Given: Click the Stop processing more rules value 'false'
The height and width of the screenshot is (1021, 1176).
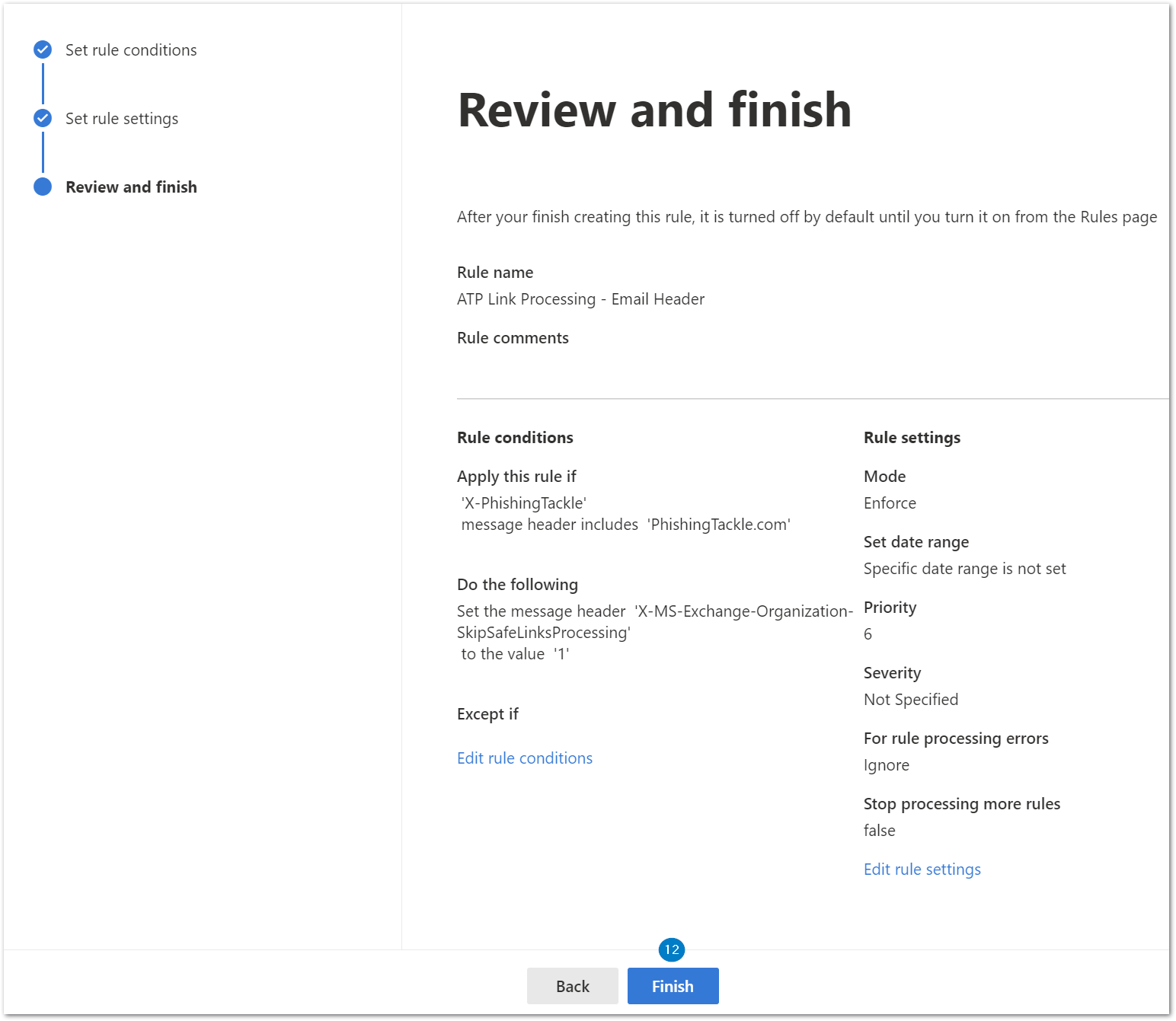Looking at the screenshot, I should point(880,831).
